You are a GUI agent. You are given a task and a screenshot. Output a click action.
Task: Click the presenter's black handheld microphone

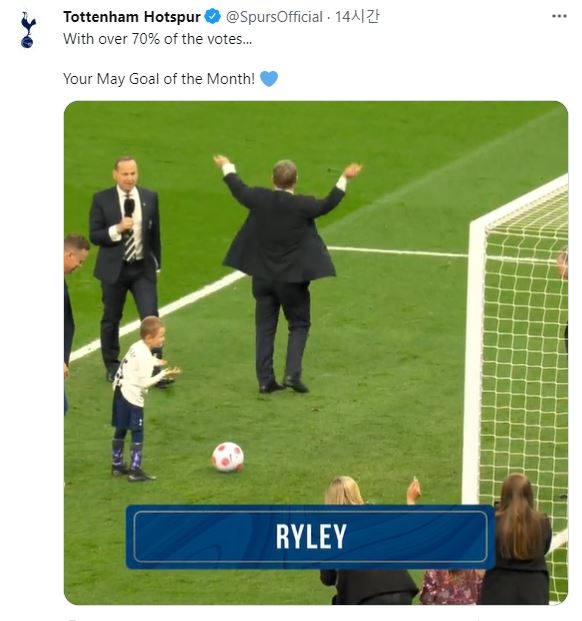tap(129, 208)
